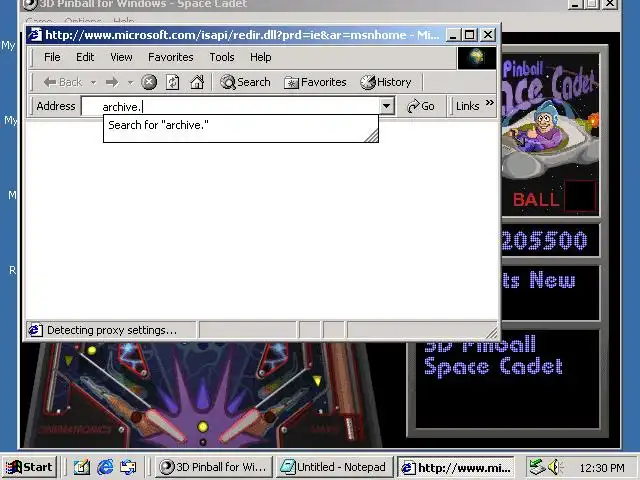Grab the Internet Explorer window resize grip
The height and width of the screenshot is (480, 640).
[493, 333]
